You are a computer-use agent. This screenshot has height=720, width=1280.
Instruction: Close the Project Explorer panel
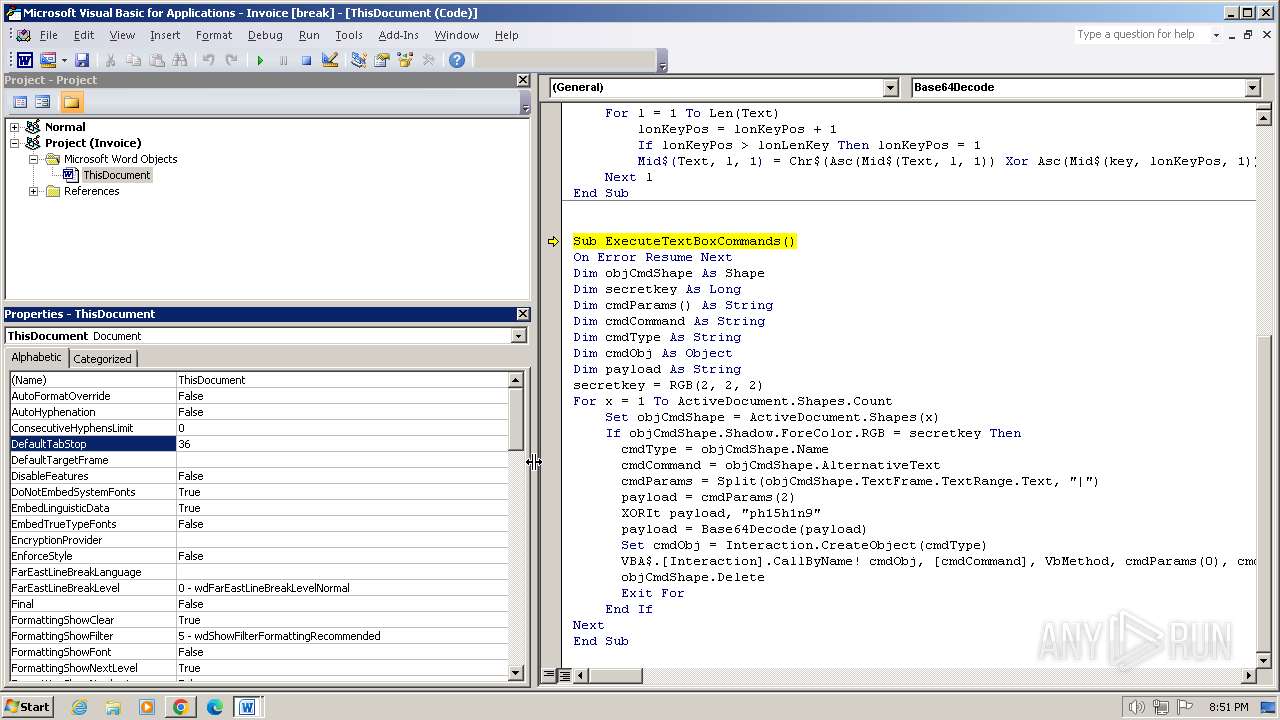(523, 80)
